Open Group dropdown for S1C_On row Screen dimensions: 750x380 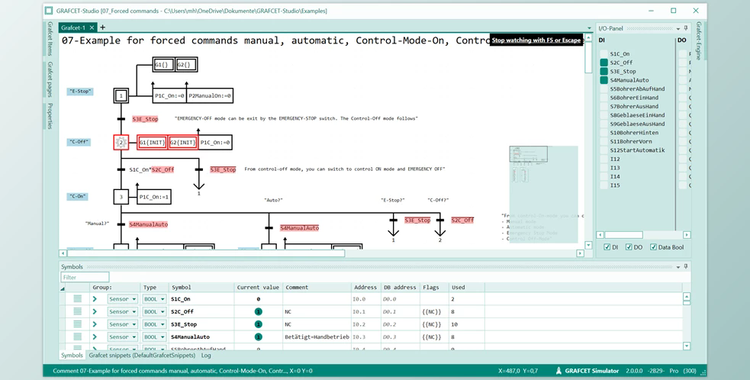point(122,299)
